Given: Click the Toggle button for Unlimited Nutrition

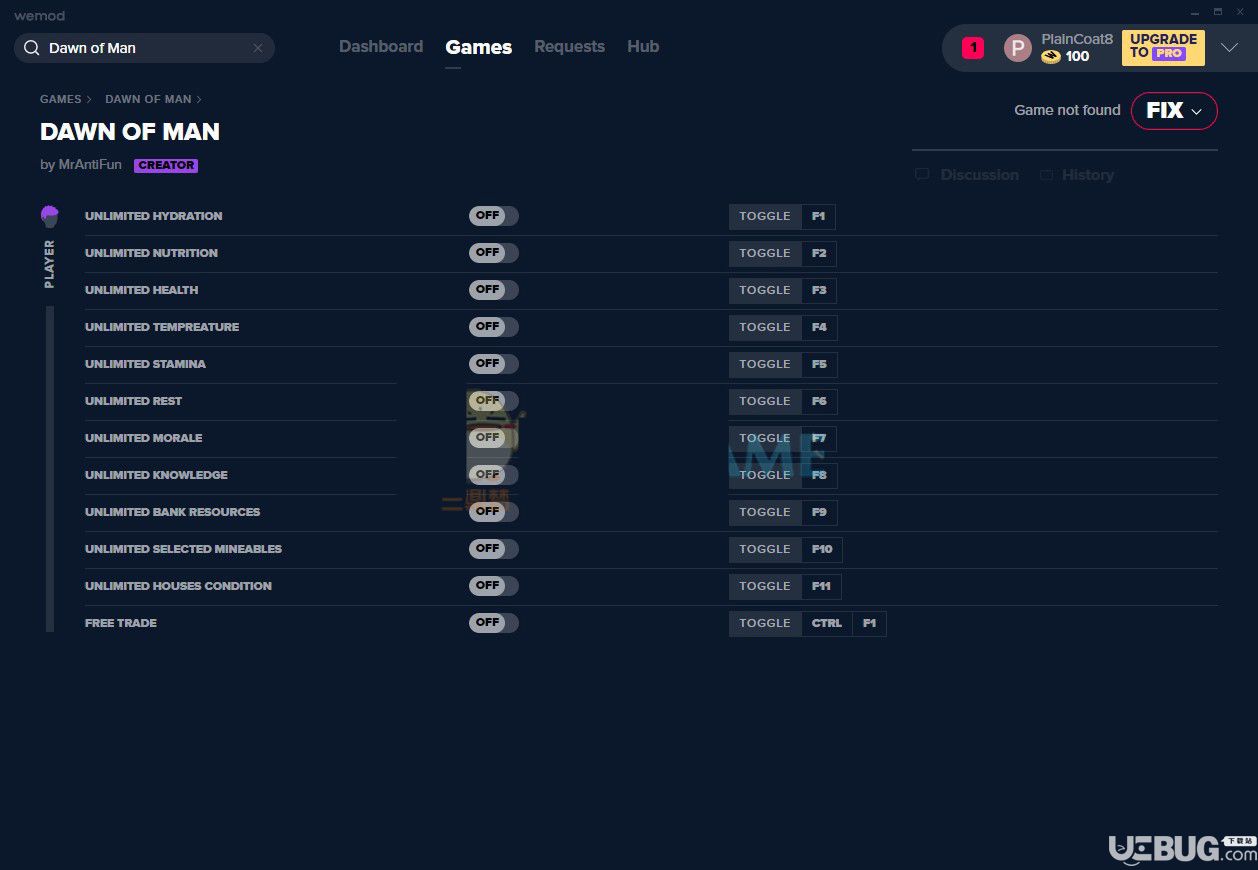Looking at the screenshot, I should [x=765, y=254].
